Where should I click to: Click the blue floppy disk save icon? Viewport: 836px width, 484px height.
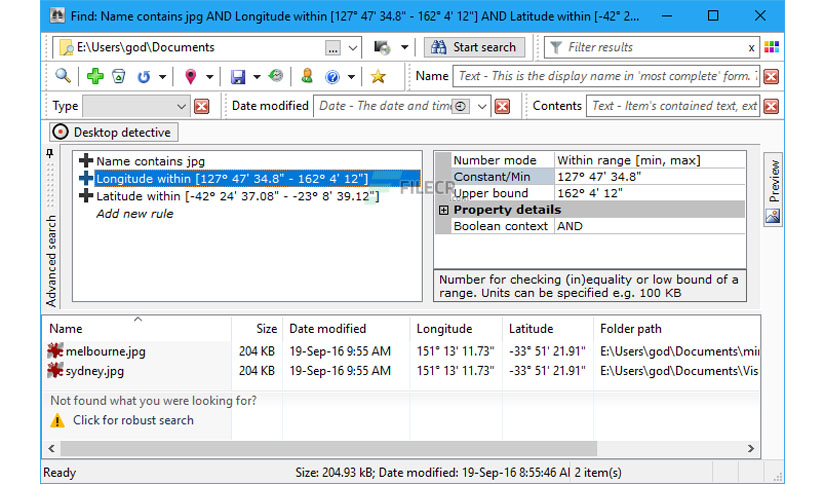(237, 76)
